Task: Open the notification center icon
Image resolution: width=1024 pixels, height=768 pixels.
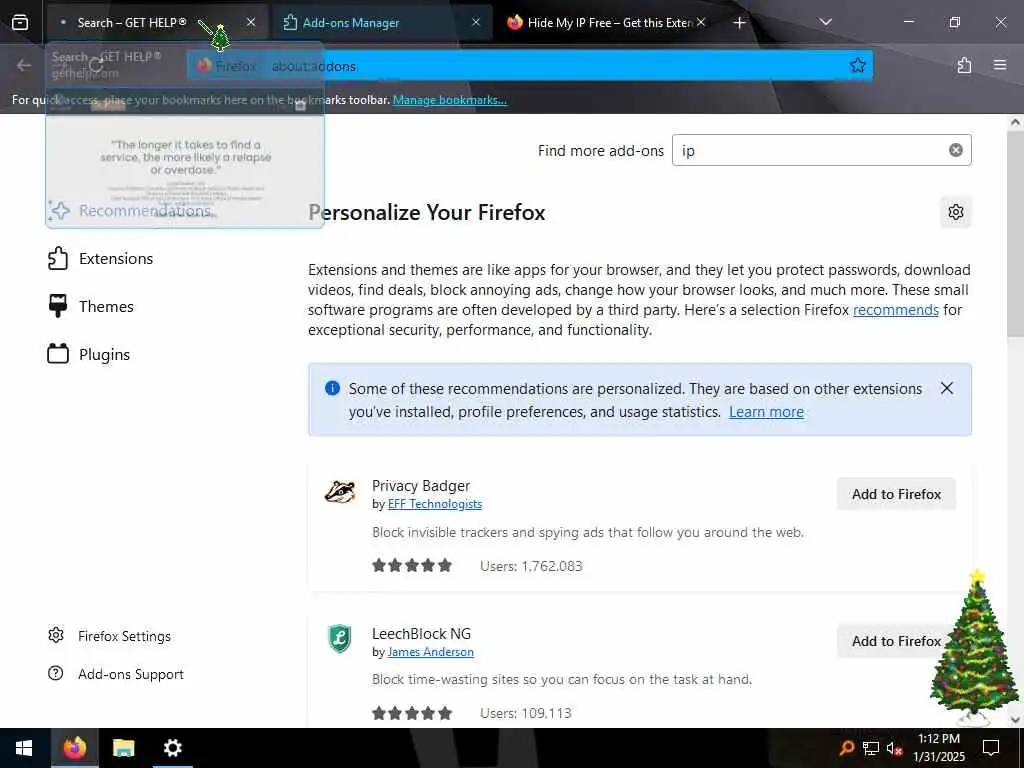Action: 991,748
